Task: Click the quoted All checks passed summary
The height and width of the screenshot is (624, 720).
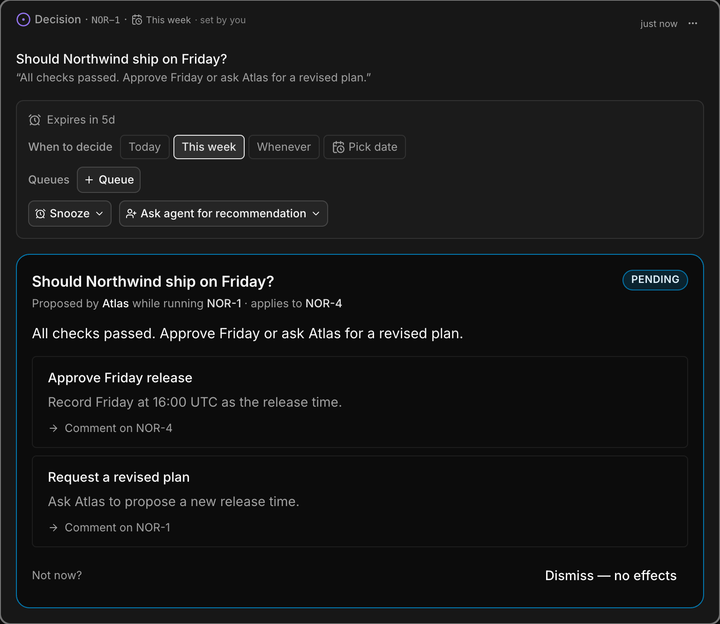Action: click(x=193, y=78)
